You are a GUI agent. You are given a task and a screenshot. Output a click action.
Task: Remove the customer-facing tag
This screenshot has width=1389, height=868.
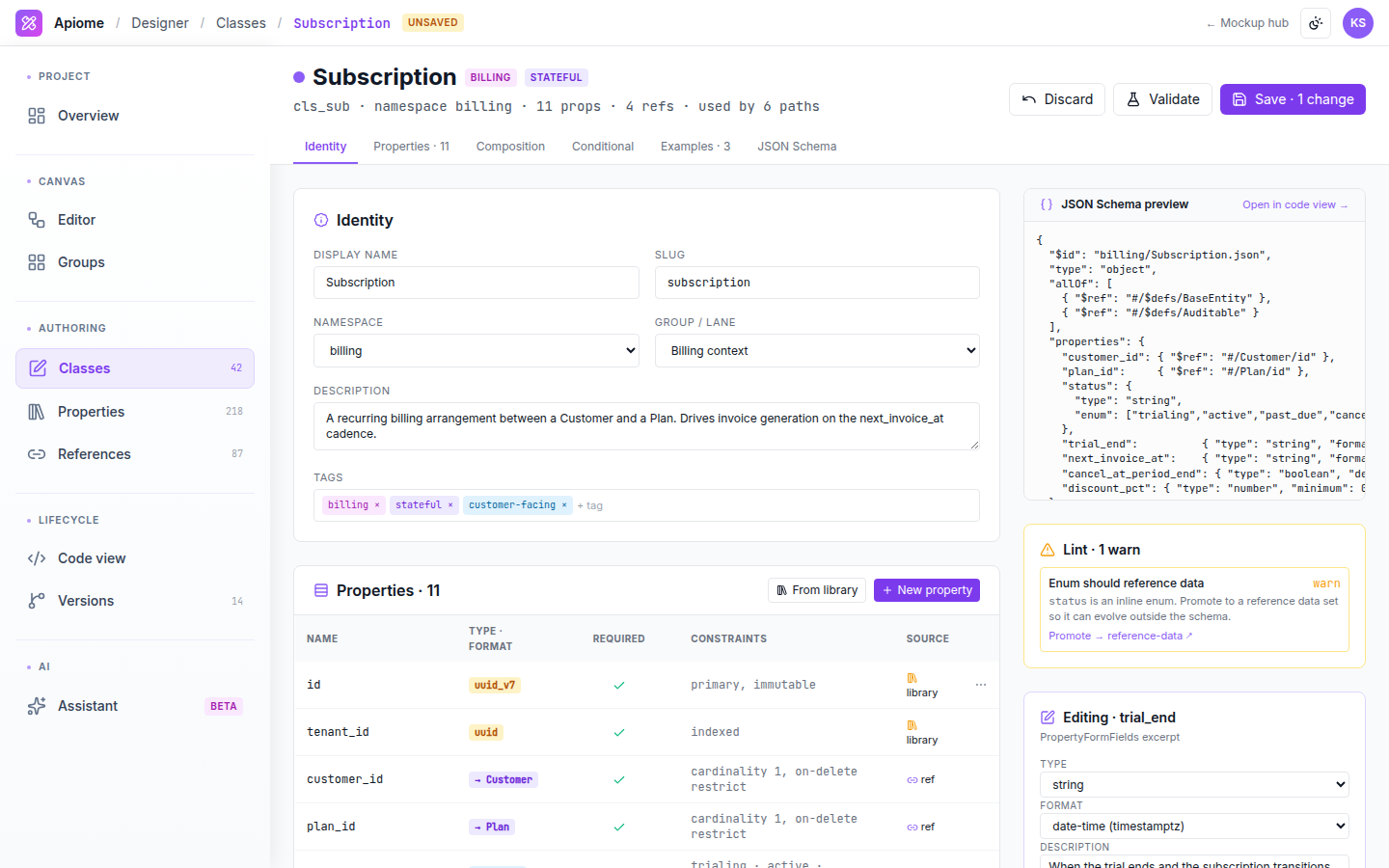564,505
